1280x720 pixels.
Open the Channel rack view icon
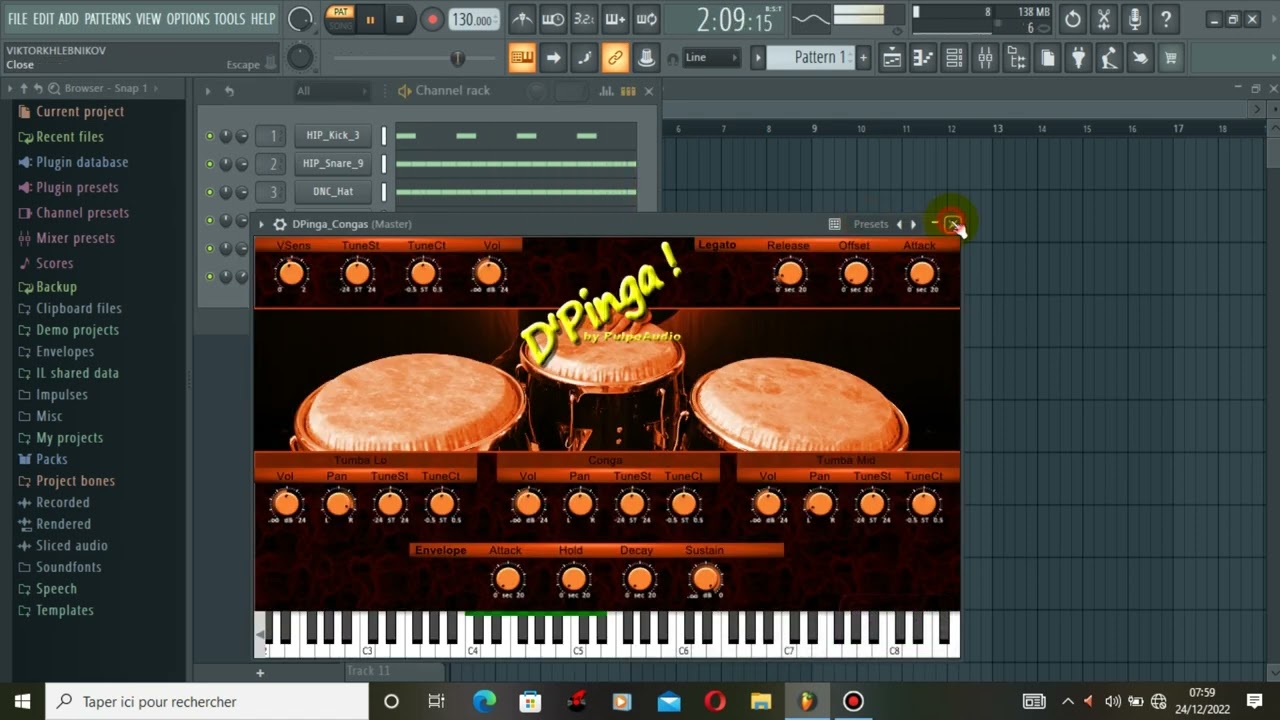(954, 58)
